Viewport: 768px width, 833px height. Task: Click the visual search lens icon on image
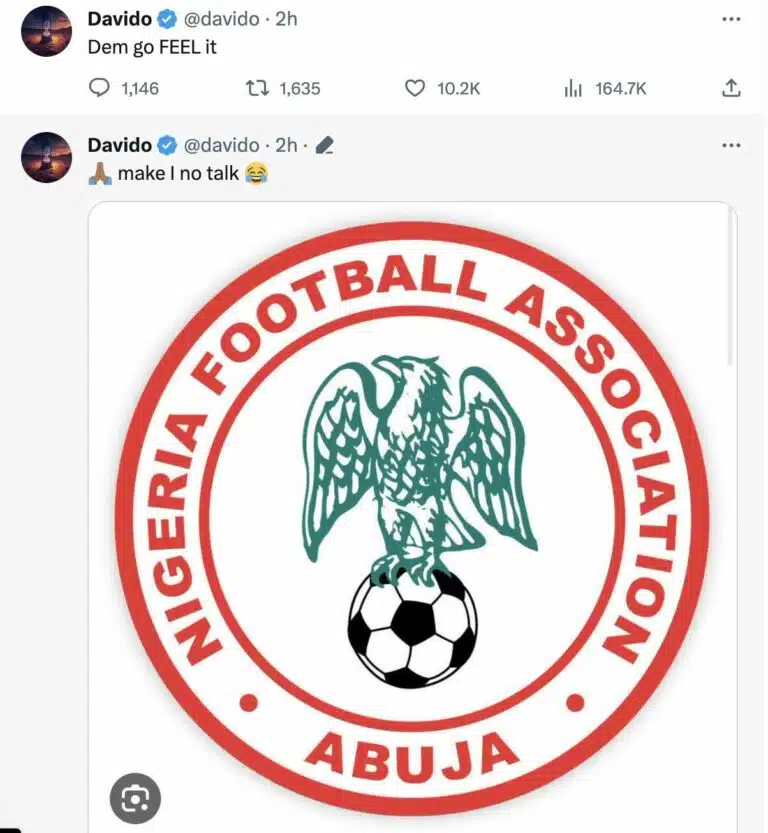coord(133,800)
